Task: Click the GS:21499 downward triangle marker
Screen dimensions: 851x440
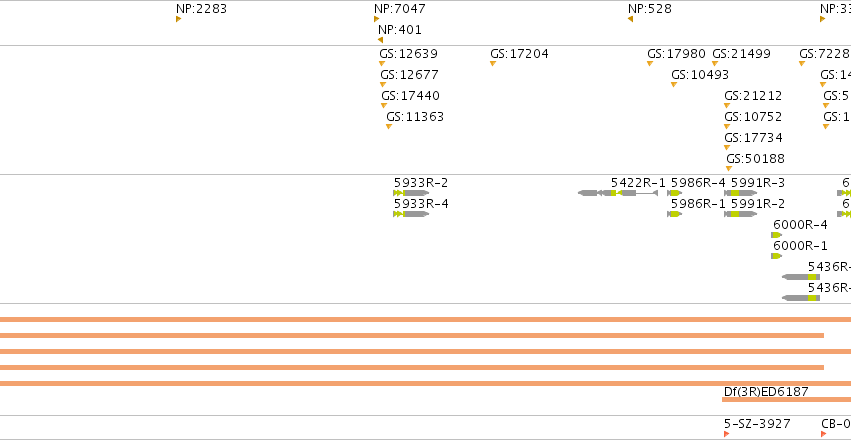Action: tap(715, 64)
